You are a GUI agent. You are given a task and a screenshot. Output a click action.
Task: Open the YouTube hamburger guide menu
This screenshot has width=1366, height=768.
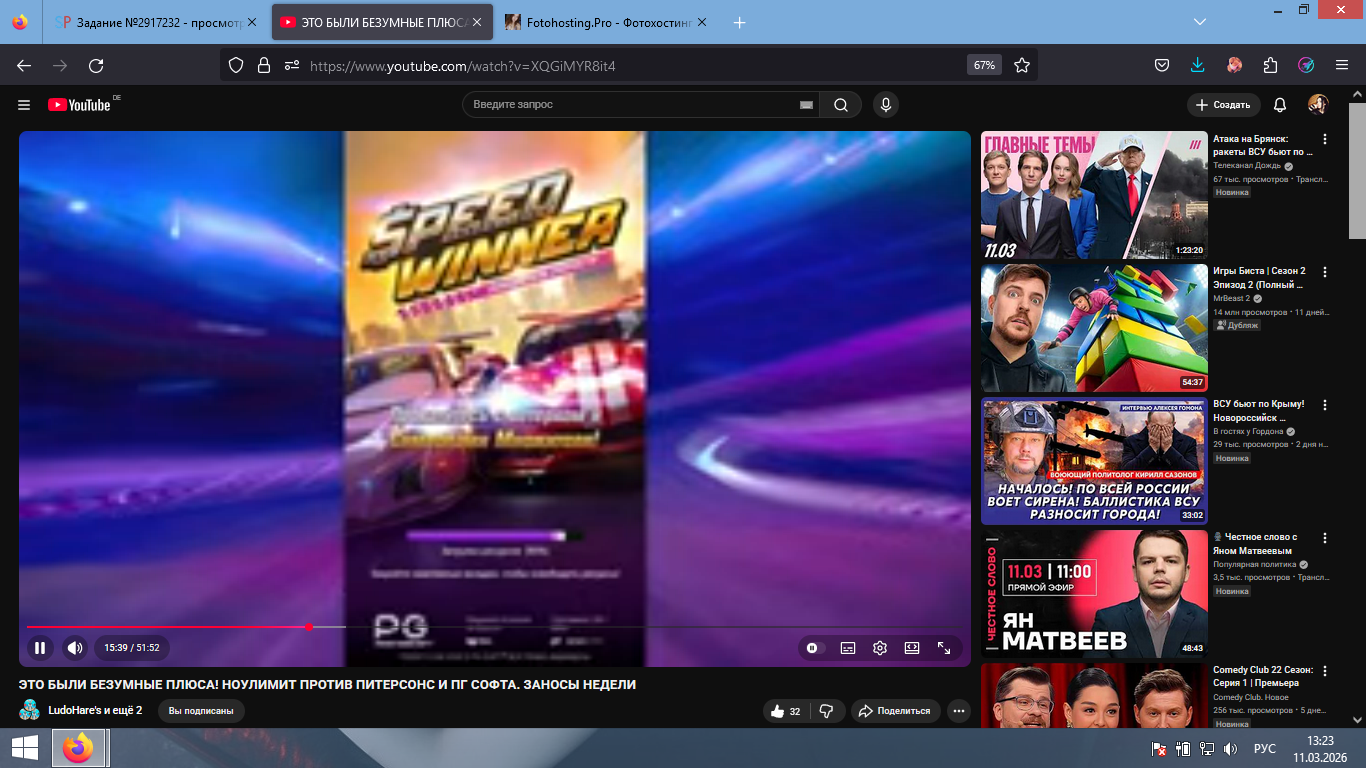tap(24, 105)
